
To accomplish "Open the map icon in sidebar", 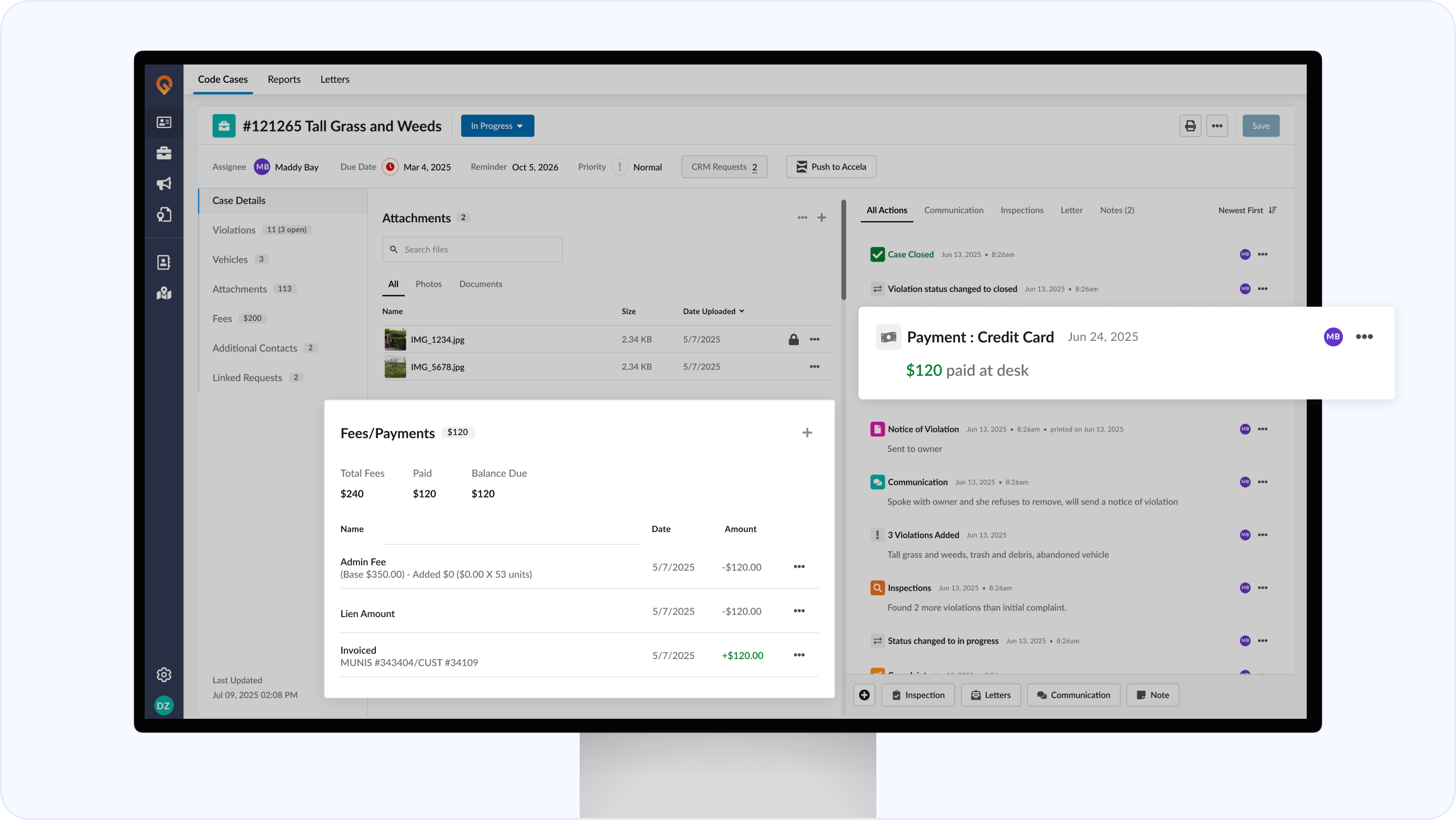I will point(164,293).
